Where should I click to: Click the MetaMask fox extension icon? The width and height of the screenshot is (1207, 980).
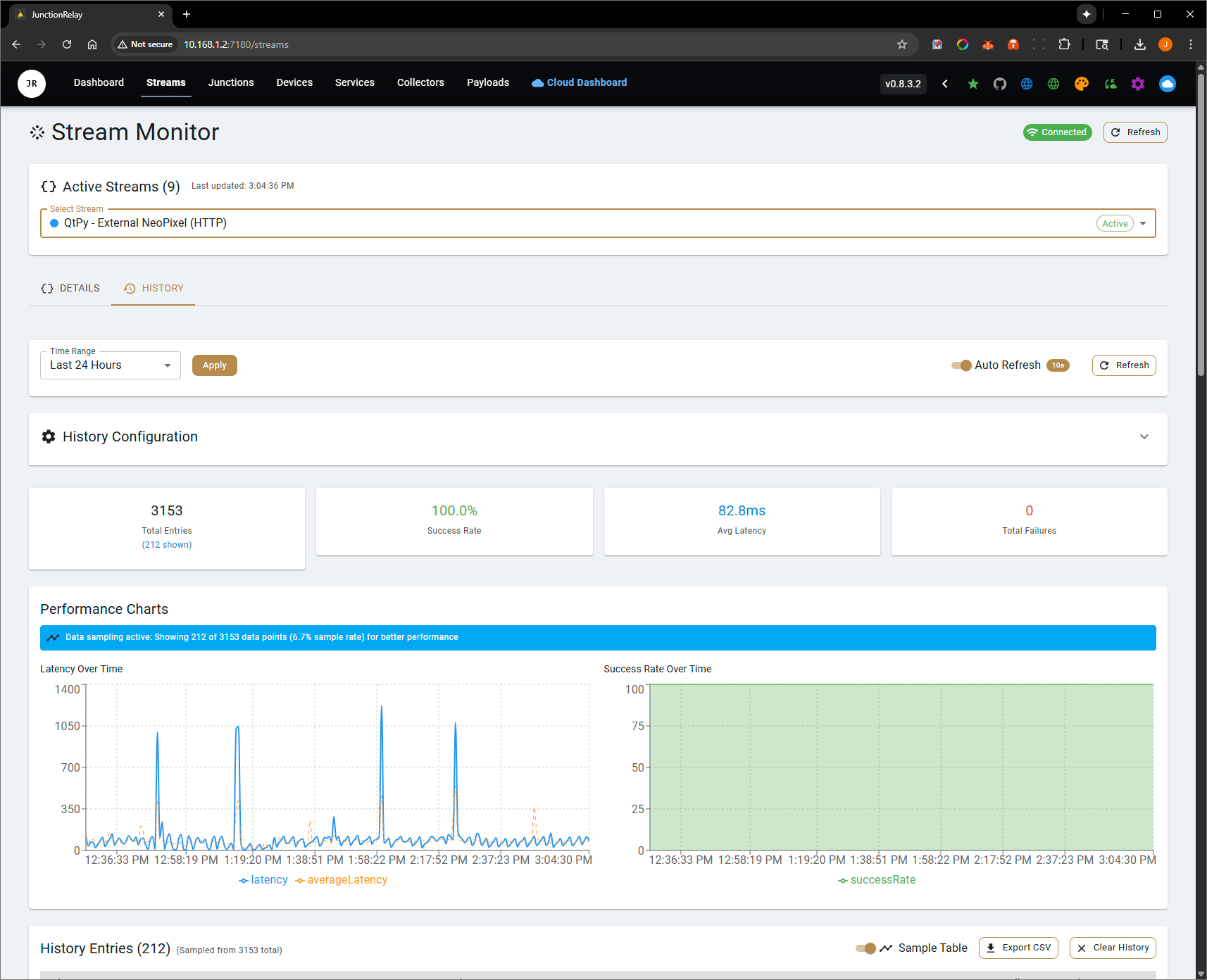point(988,44)
